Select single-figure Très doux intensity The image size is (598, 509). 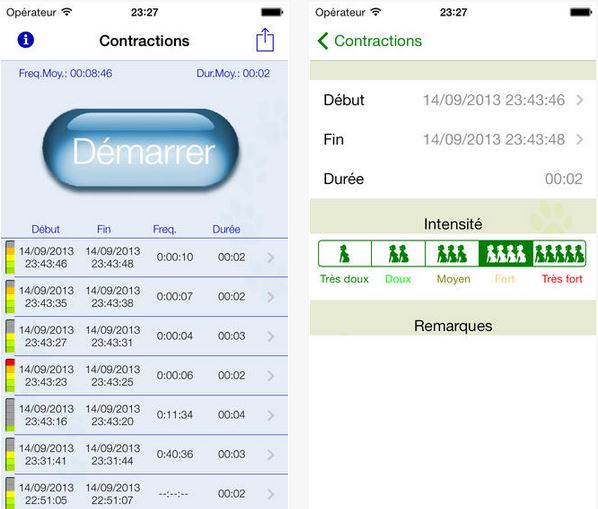(x=345, y=254)
